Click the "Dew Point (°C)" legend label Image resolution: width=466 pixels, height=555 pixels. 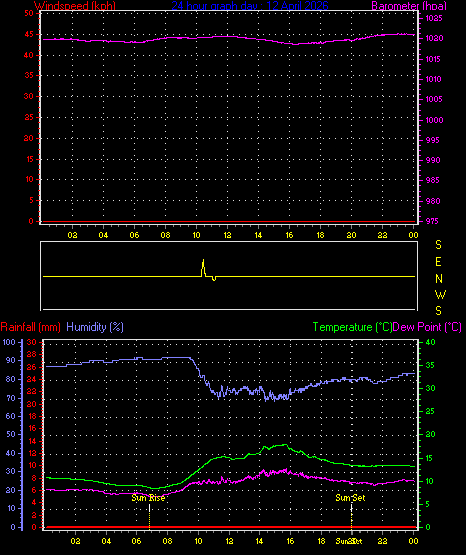coord(427,327)
